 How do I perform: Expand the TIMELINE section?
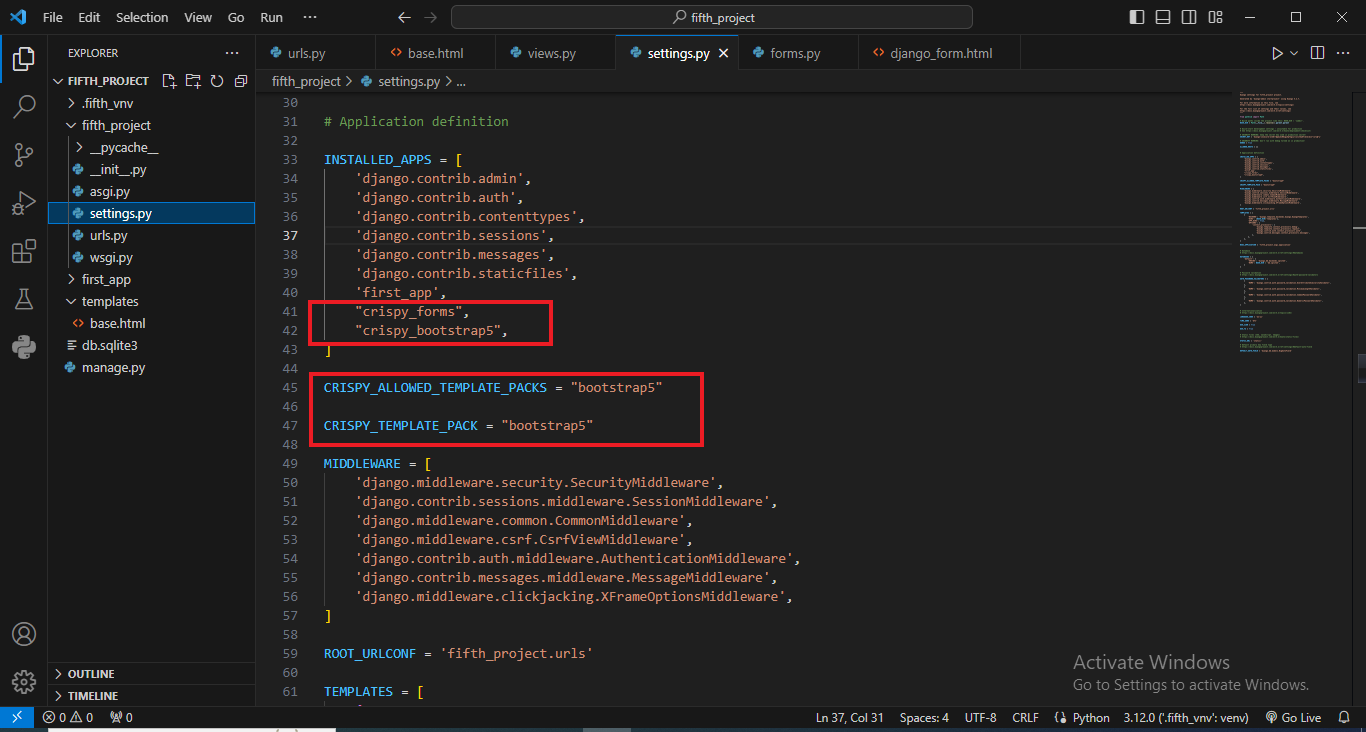151,696
